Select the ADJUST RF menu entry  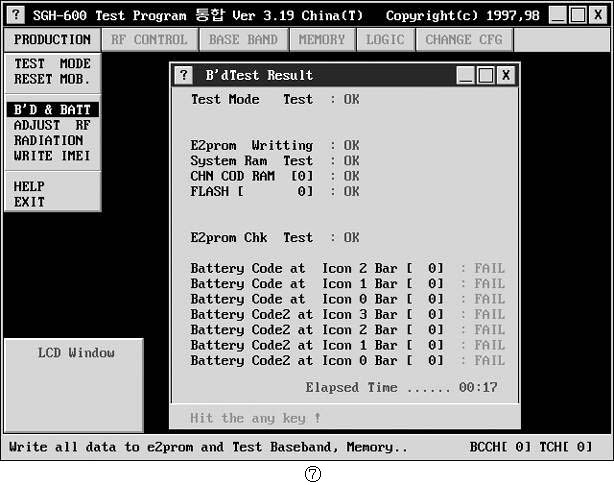52,125
